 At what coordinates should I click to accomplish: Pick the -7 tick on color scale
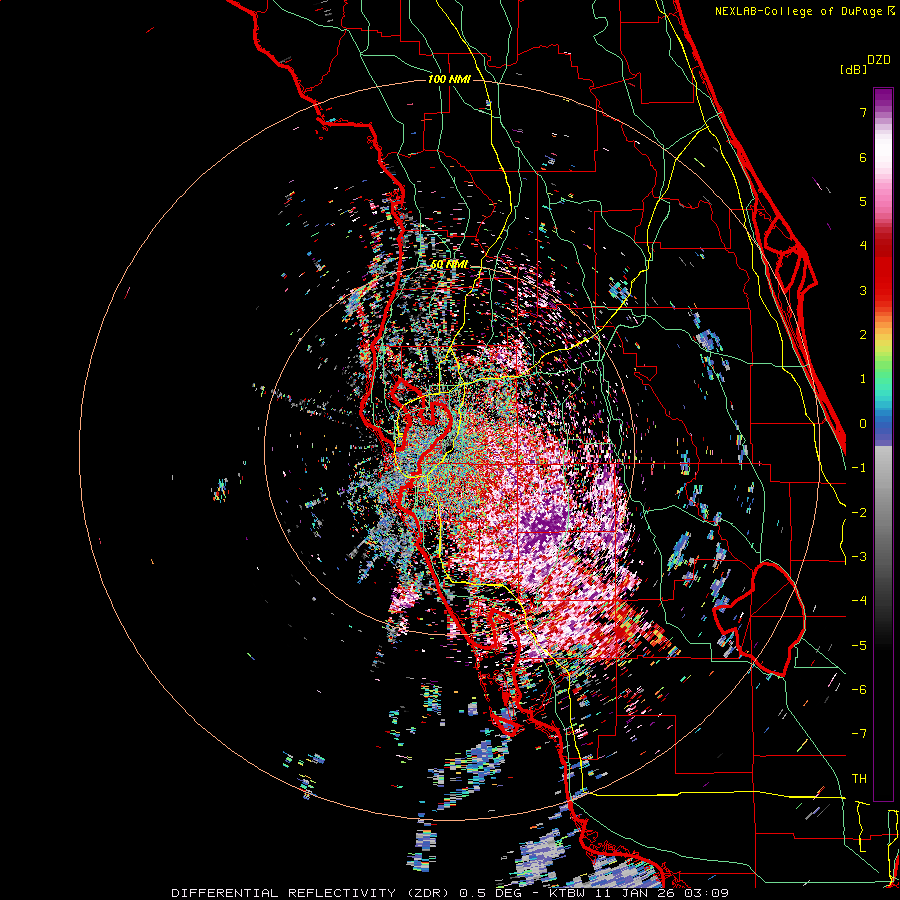click(x=859, y=734)
